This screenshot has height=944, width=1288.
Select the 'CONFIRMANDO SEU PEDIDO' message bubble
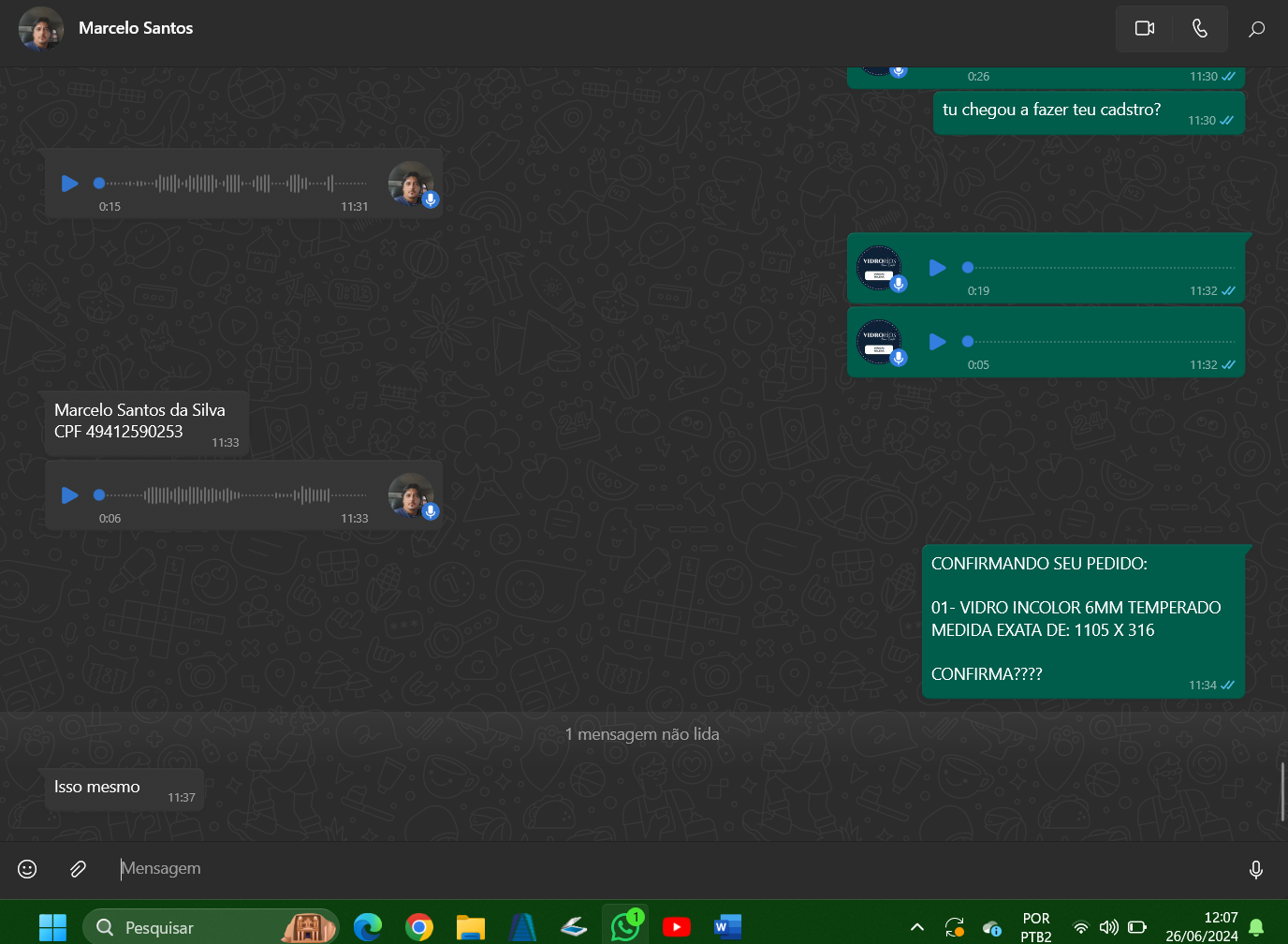1084,622
